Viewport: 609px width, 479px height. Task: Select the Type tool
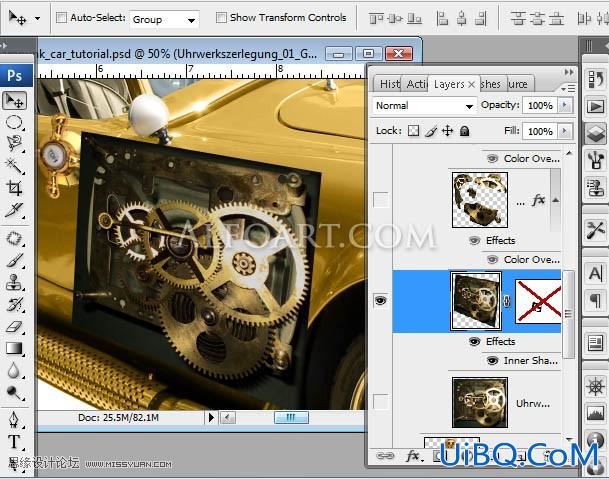(14, 442)
